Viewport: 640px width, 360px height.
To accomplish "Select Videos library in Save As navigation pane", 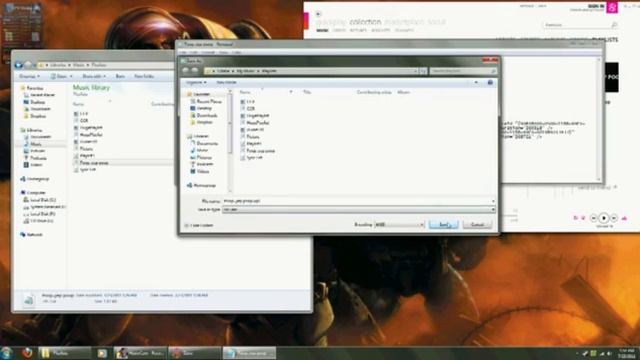I will (200, 171).
